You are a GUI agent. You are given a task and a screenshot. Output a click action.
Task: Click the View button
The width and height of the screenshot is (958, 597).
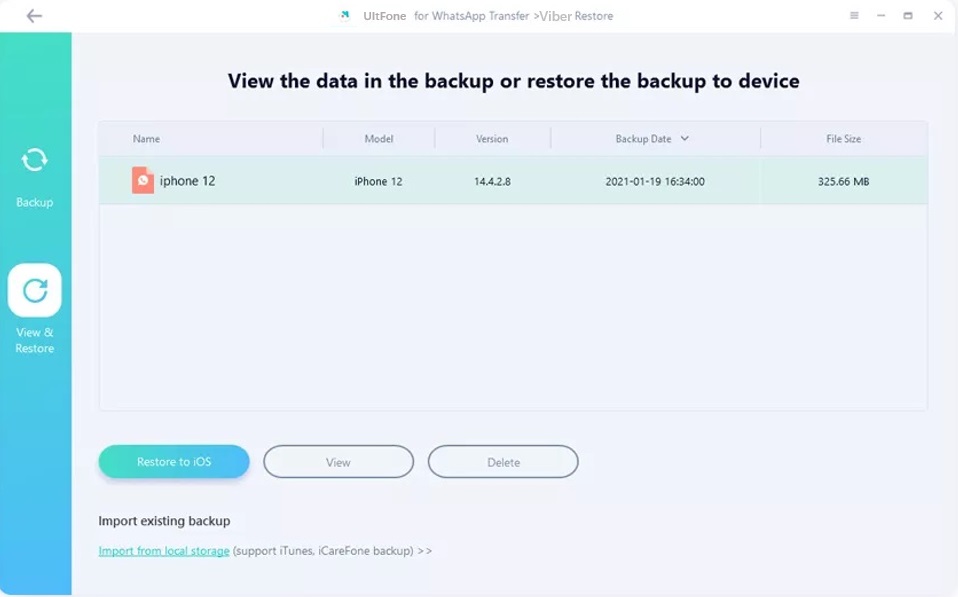pos(338,462)
